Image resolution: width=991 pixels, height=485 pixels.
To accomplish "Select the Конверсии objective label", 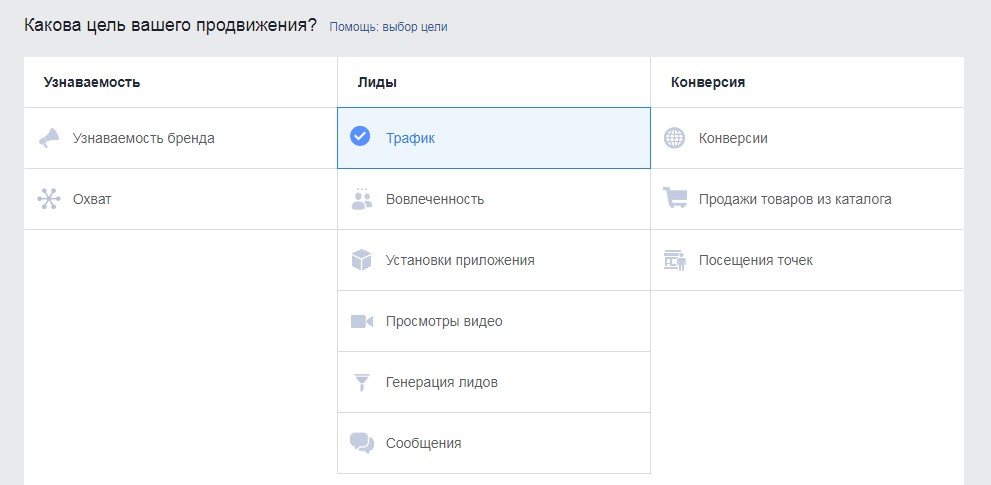I will click(x=733, y=138).
